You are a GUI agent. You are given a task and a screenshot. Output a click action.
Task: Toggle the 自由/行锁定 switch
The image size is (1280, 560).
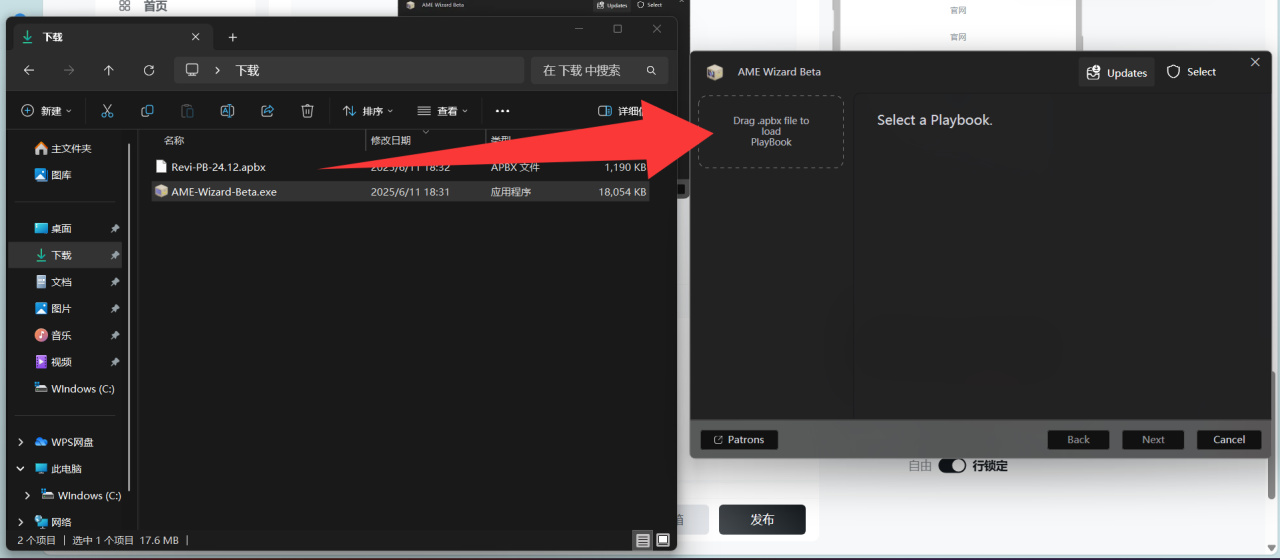click(952, 466)
